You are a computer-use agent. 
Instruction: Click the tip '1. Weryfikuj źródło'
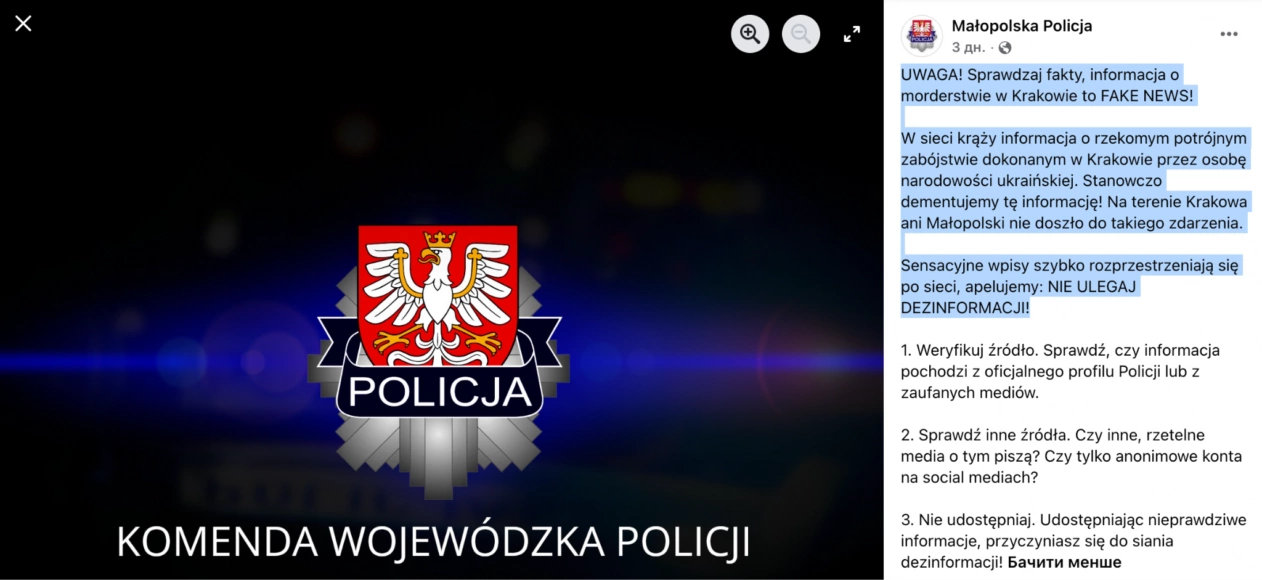tap(1060, 371)
